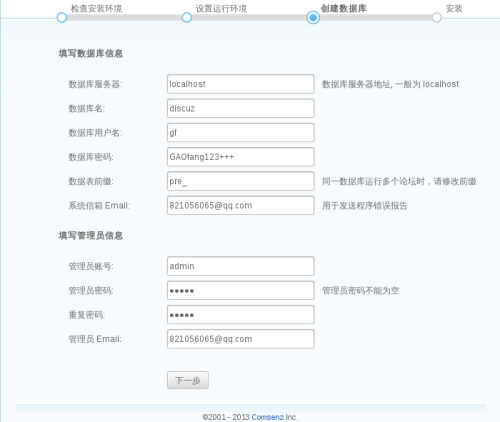Open the Comsenz footer link
The width and height of the screenshot is (500, 422).
(x=267, y=417)
